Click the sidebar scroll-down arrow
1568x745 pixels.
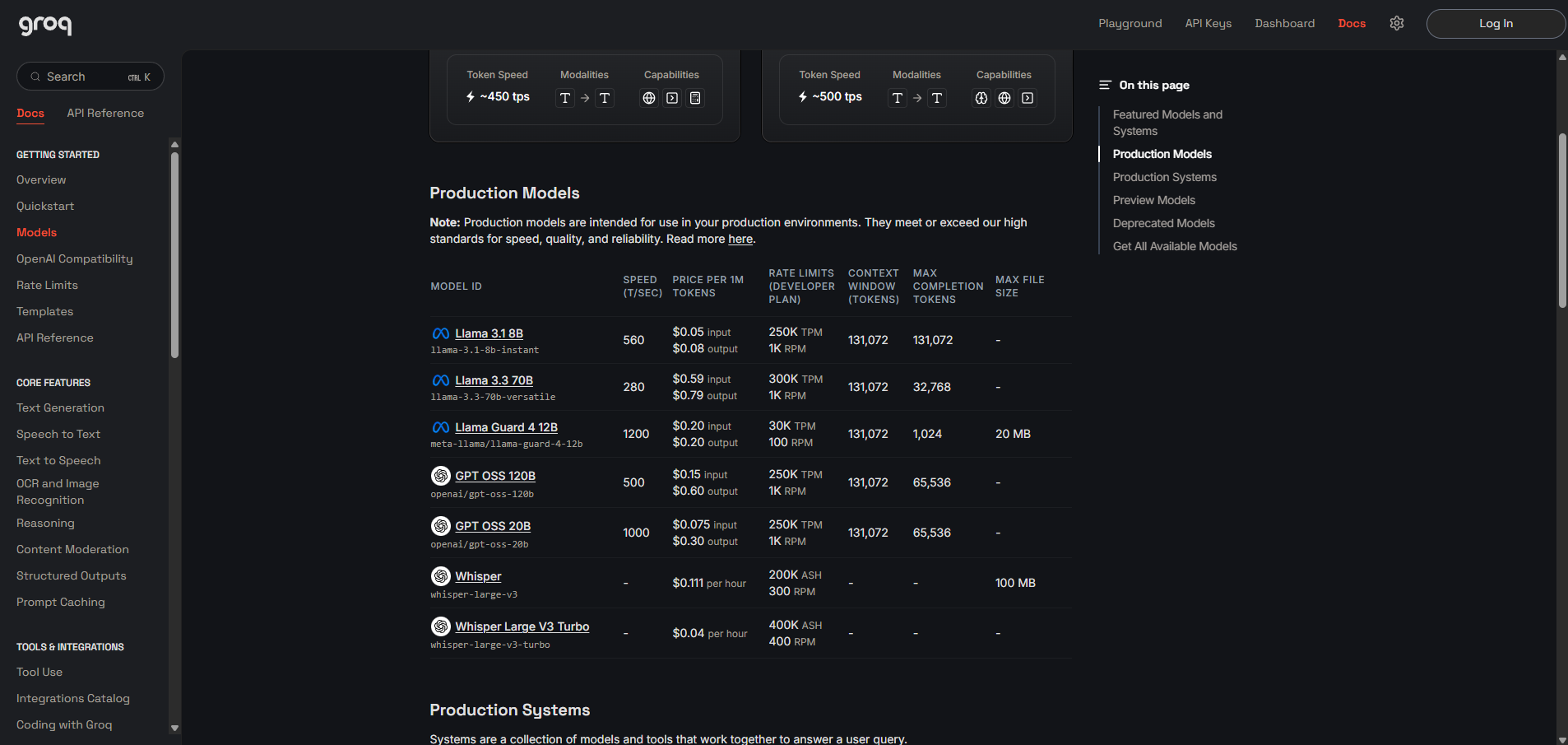[x=174, y=728]
